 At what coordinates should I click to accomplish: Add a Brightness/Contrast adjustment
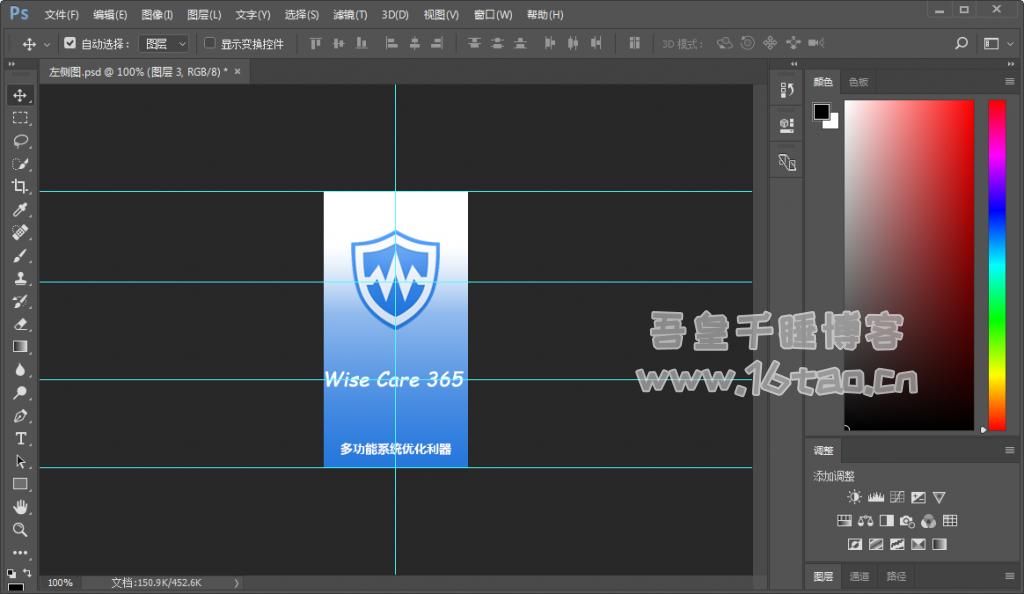tap(854, 497)
